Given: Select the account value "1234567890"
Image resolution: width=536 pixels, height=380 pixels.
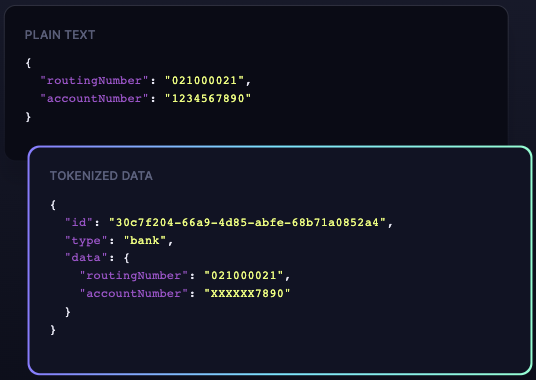Looking at the screenshot, I should coord(208,98).
